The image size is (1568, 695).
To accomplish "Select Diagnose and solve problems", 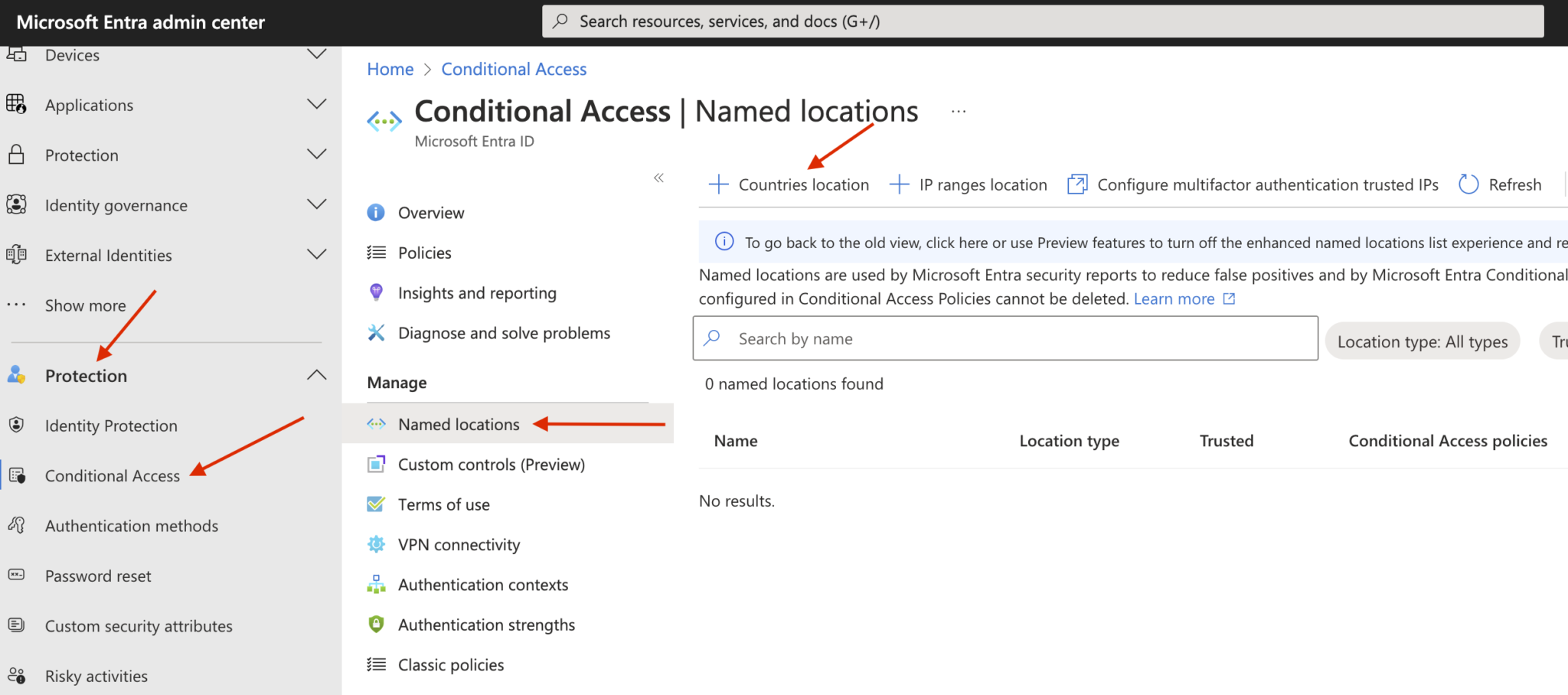I will [x=503, y=332].
